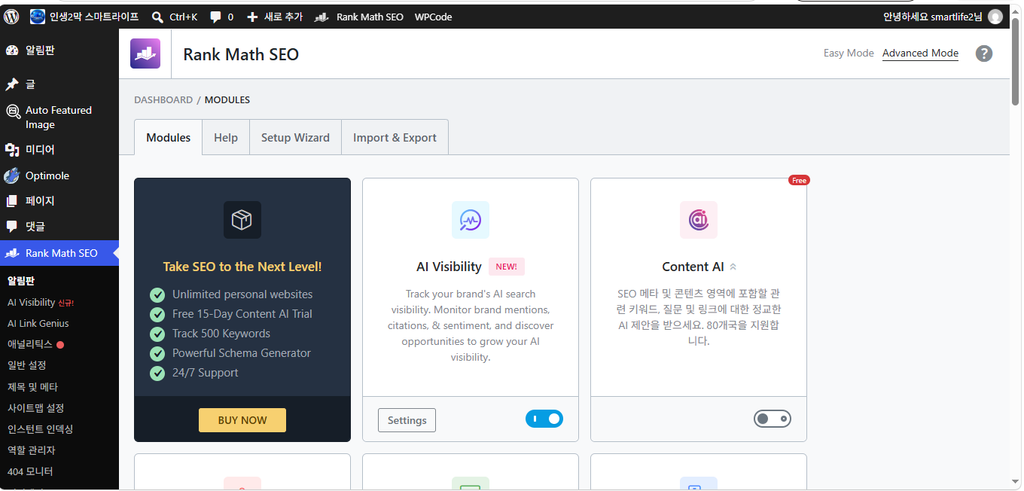Open the 인스턴트 인덱싱 submenu item
Viewport: 1024px width, 491px height.
[x=40, y=429]
